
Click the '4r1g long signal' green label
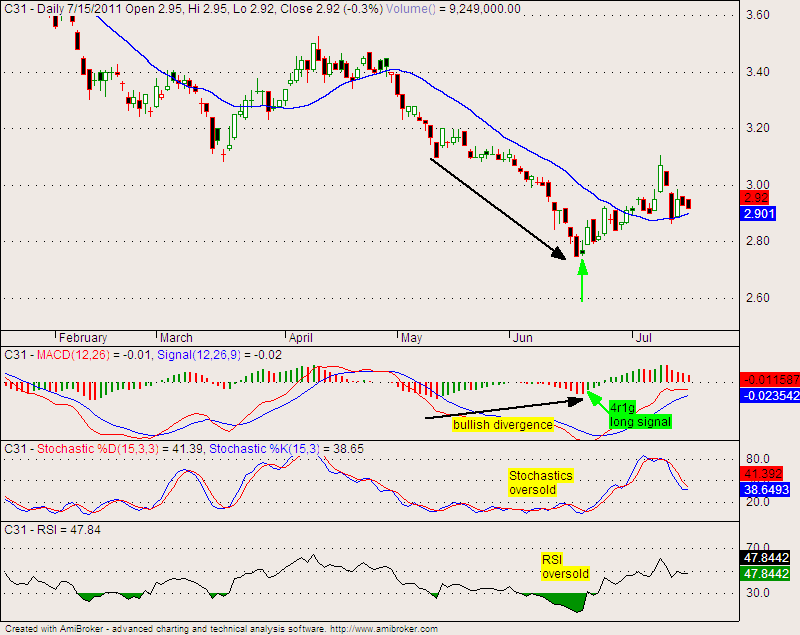(x=640, y=415)
